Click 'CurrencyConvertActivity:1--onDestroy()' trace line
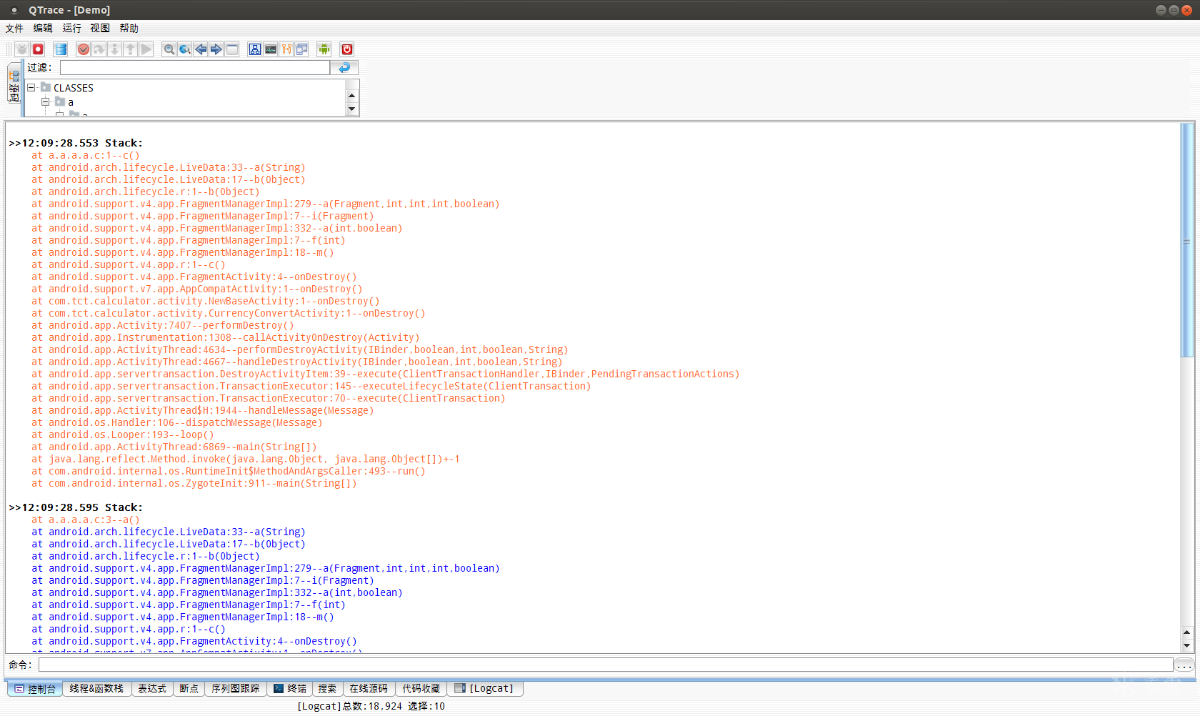 click(228, 313)
